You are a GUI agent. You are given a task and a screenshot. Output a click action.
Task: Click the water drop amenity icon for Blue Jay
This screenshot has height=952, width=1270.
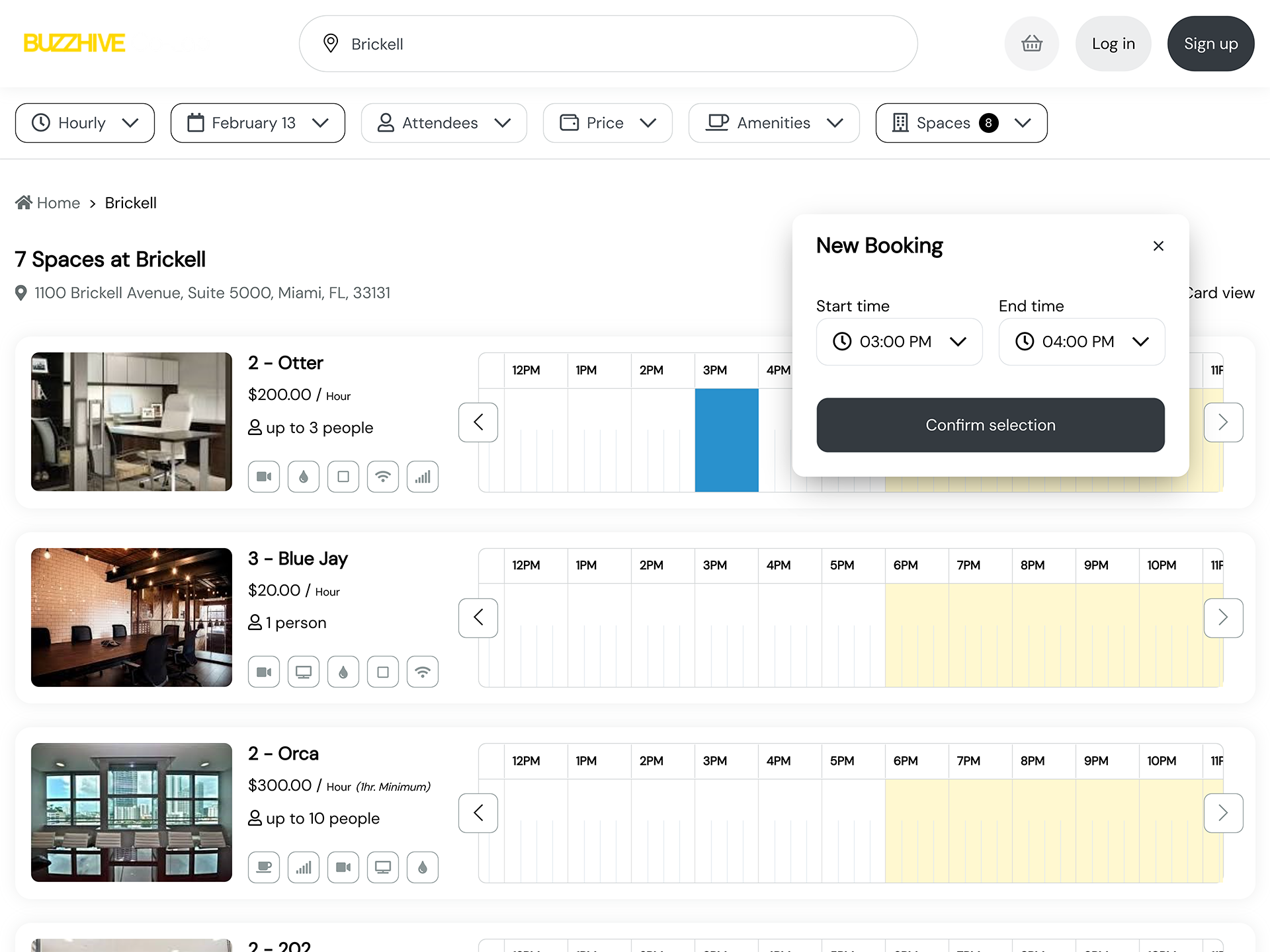[343, 672]
